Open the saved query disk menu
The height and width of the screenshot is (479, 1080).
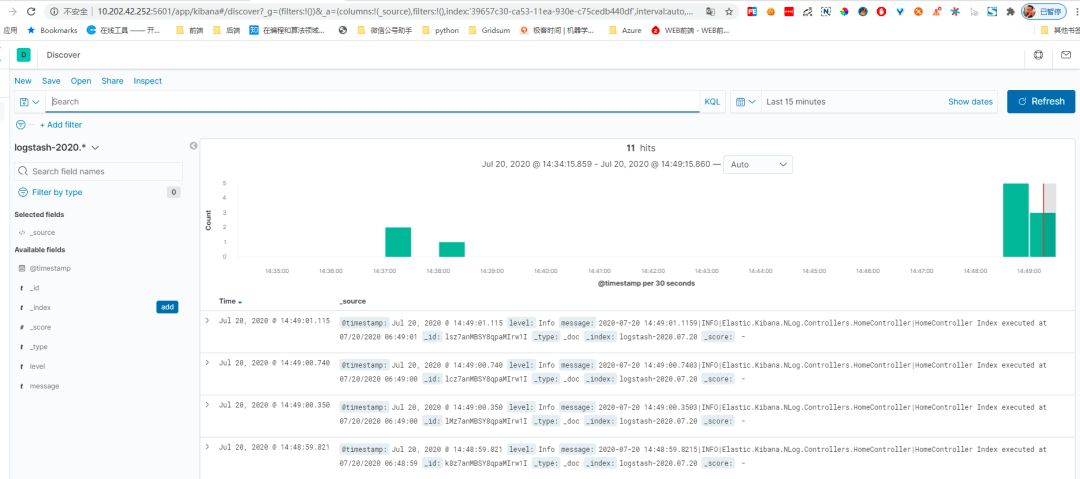pos(30,101)
